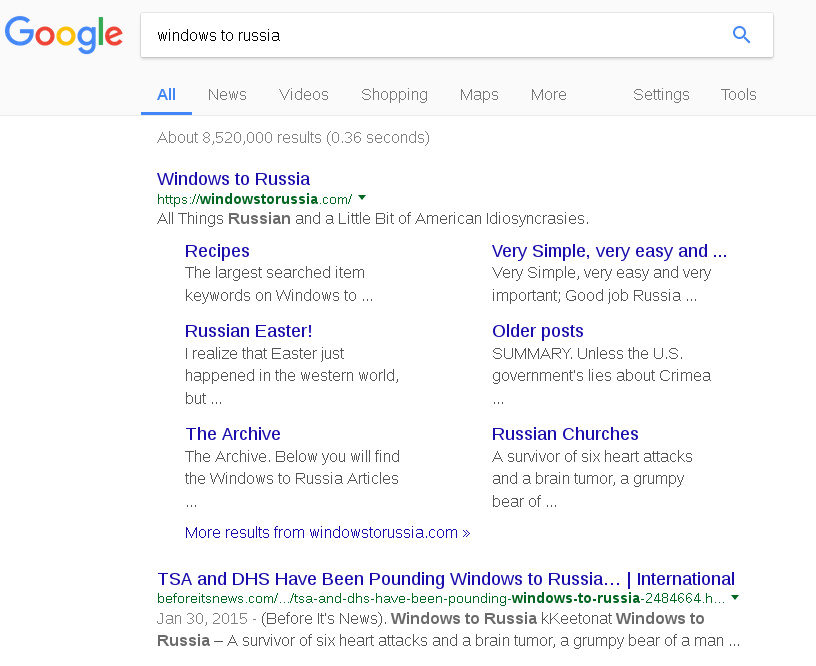Switch to the News tab
The width and height of the screenshot is (816, 666).
[227, 94]
